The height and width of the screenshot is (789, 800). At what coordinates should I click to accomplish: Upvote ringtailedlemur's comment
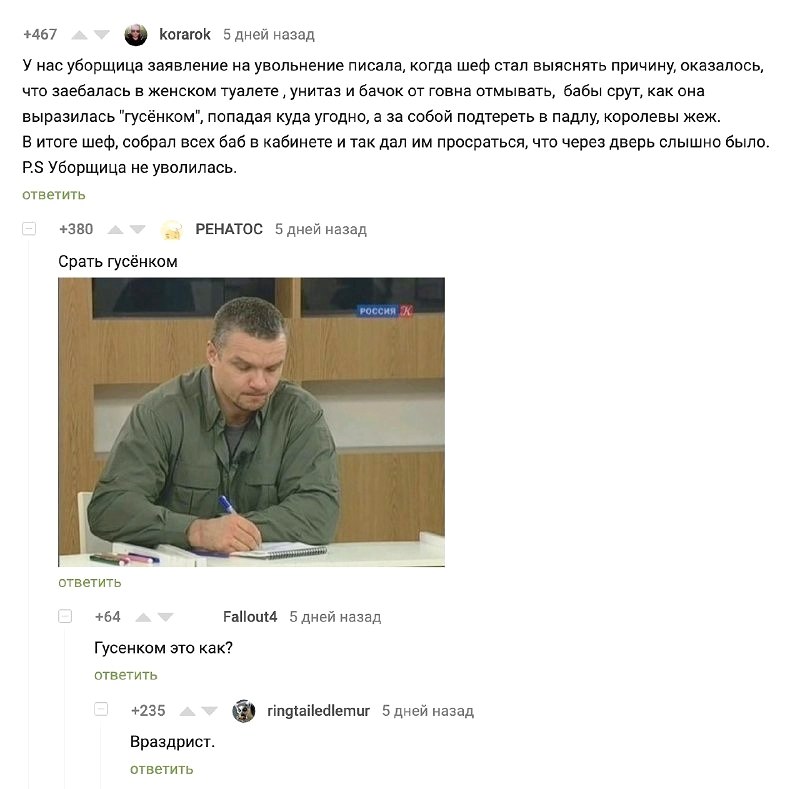[x=188, y=711]
